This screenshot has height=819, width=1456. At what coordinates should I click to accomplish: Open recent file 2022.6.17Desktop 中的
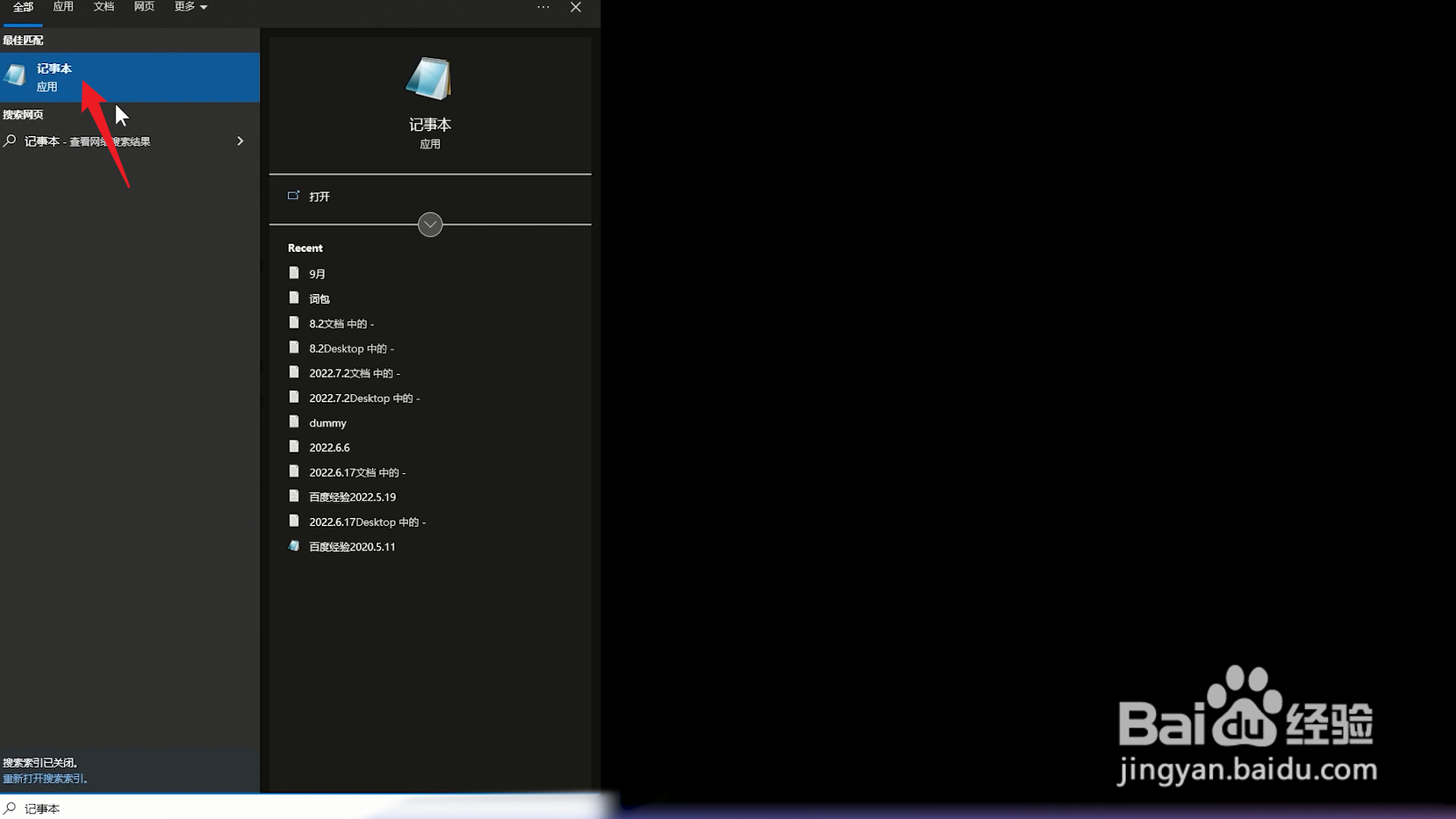368,521
